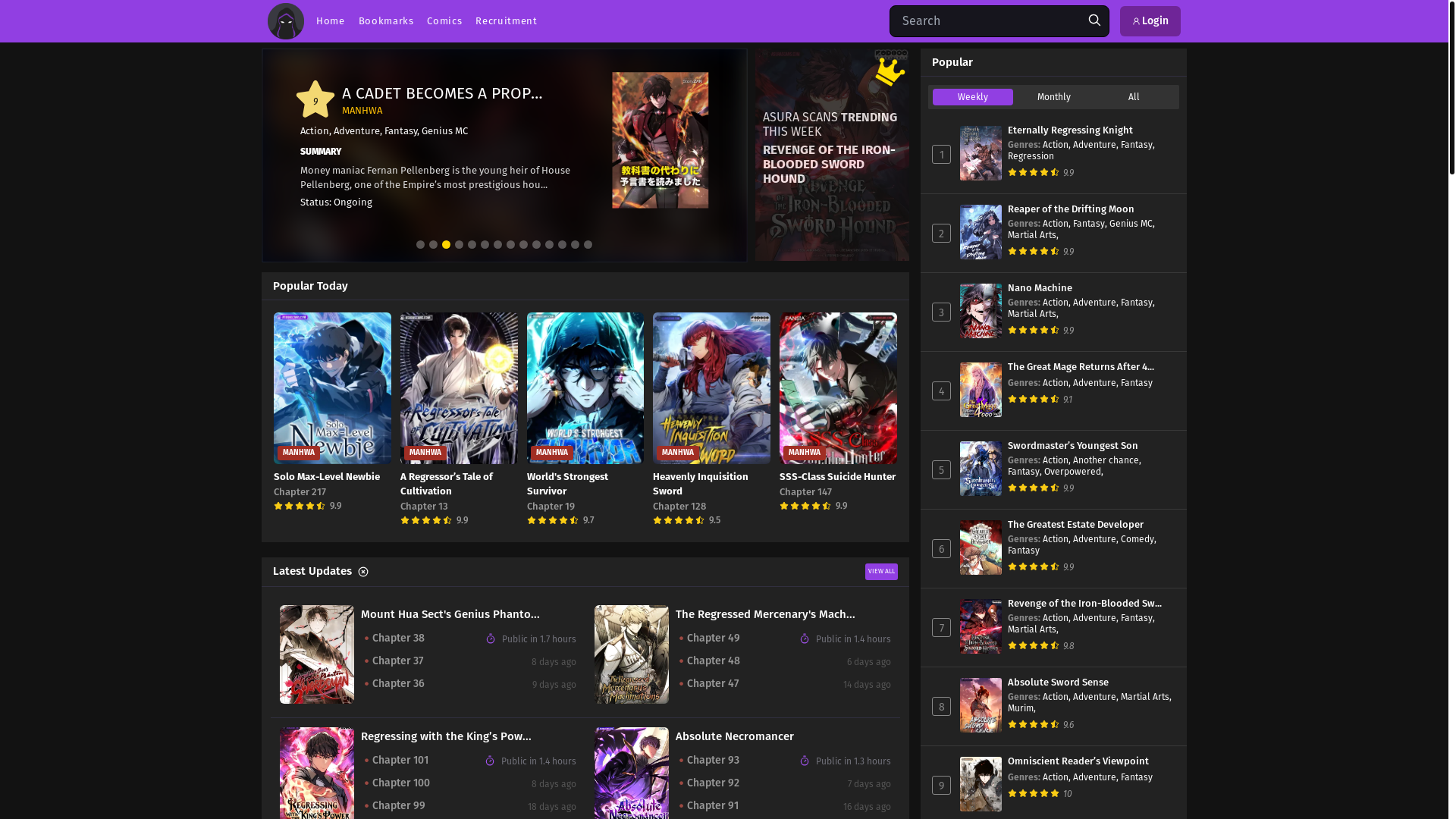This screenshot has width=1456, height=819.
Task: Click the Solo Max-Level Newbie title link
Action: coord(327,477)
